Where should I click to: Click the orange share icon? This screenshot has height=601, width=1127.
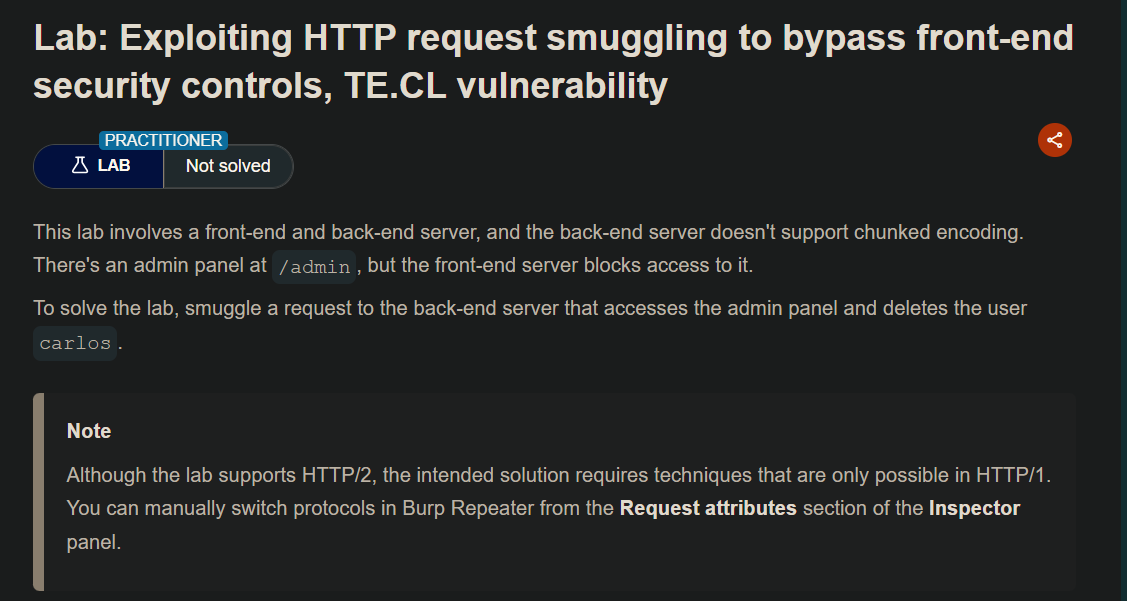1054,140
